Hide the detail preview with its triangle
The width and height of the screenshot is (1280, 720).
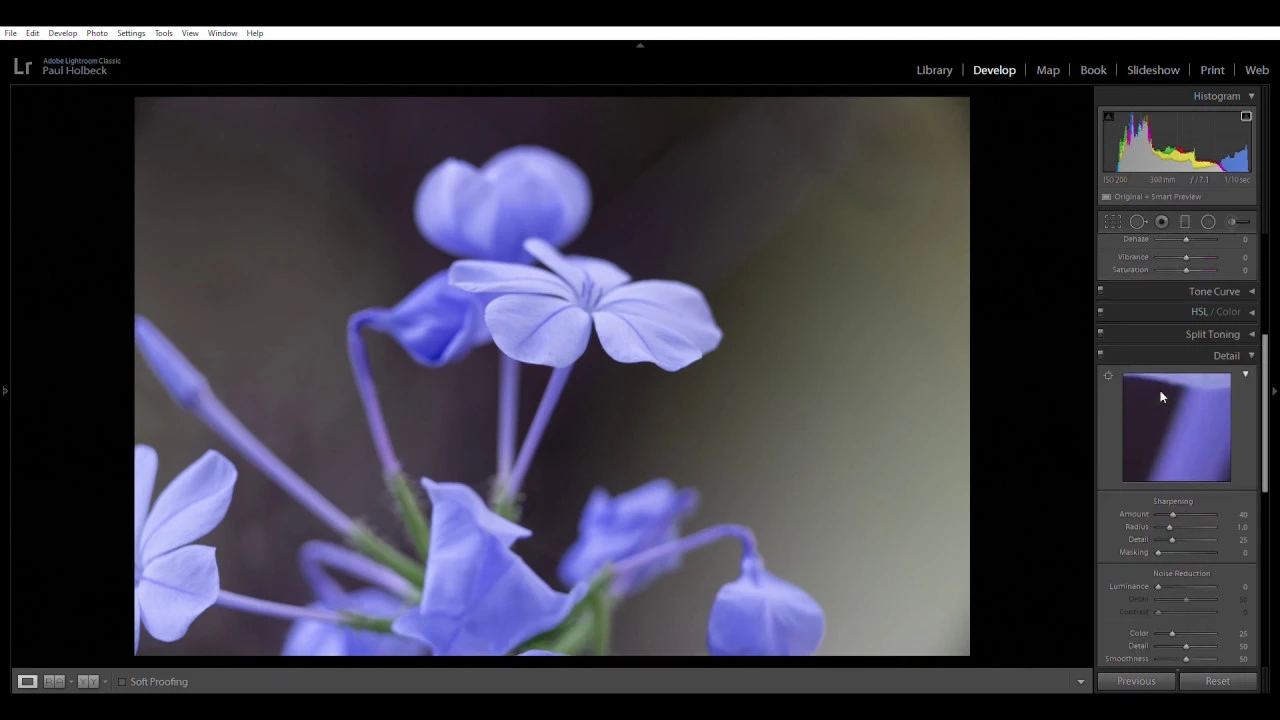pos(1245,375)
